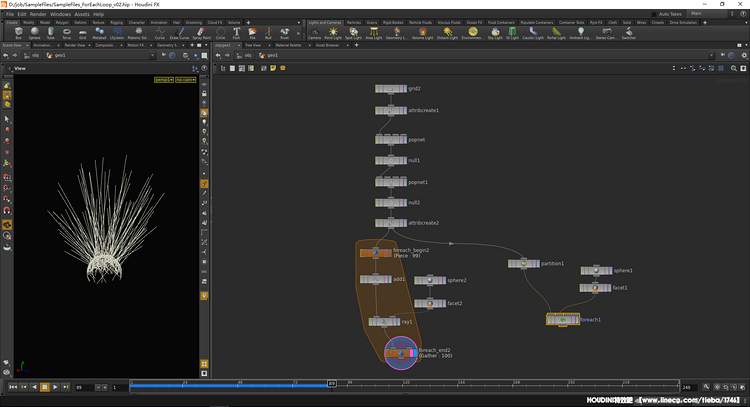The image size is (750, 407).
Task: Play the timeline forward
Action: tap(55, 387)
